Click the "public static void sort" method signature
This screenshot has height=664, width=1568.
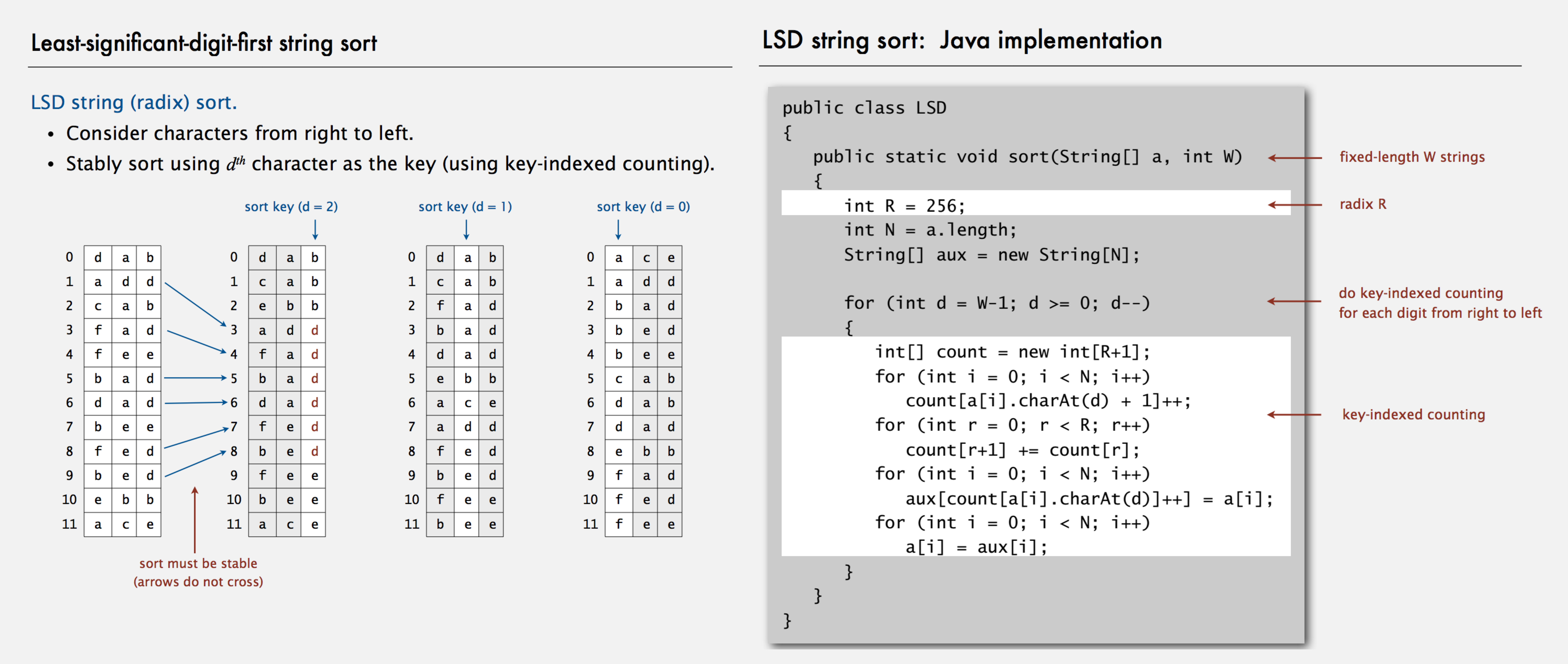pos(1028,157)
